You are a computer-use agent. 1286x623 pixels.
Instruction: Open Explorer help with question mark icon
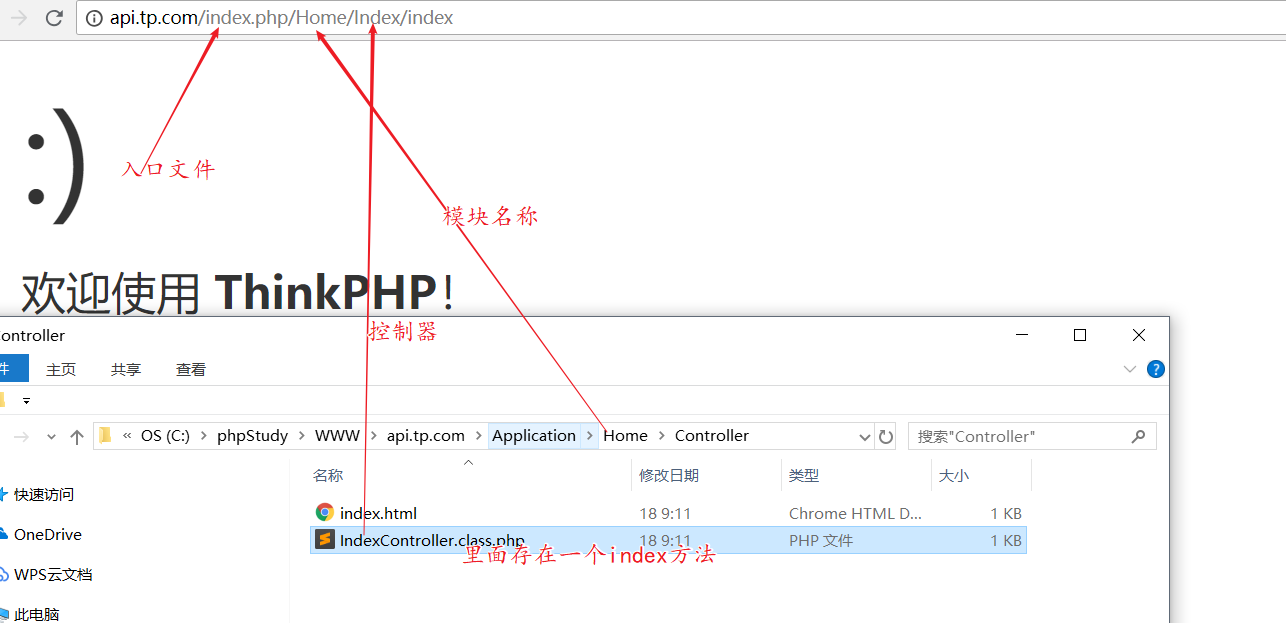pos(1155,369)
